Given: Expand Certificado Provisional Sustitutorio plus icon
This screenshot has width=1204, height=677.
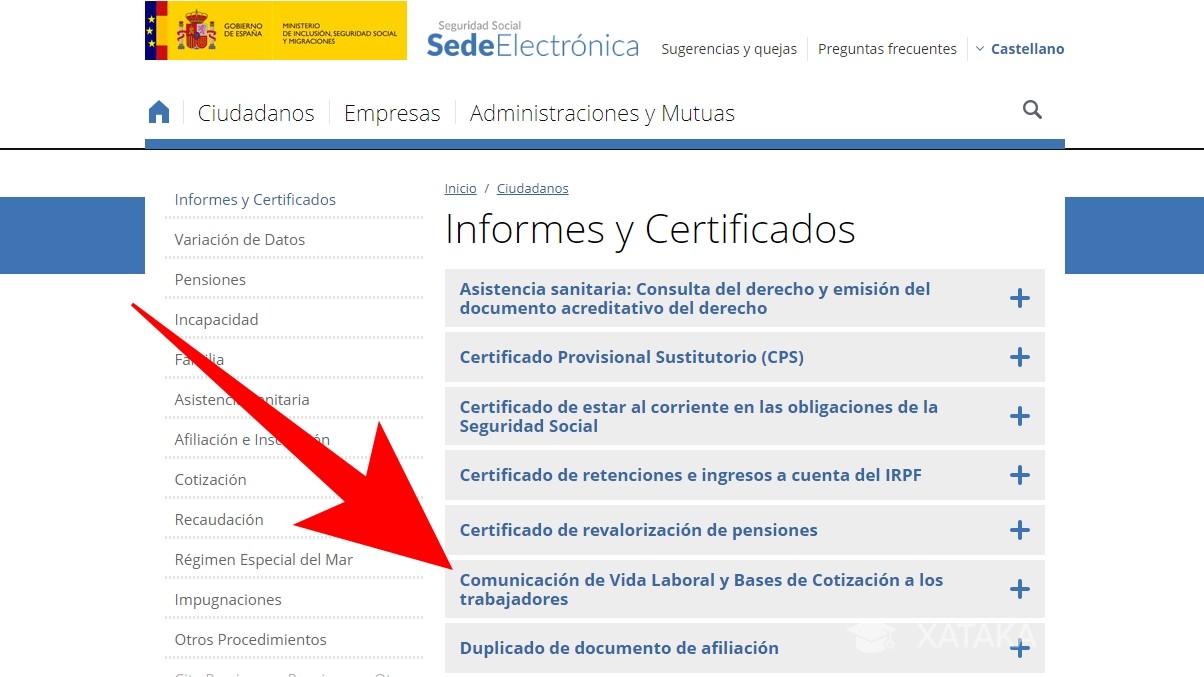Looking at the screenshot, I should click(1019, 357).
